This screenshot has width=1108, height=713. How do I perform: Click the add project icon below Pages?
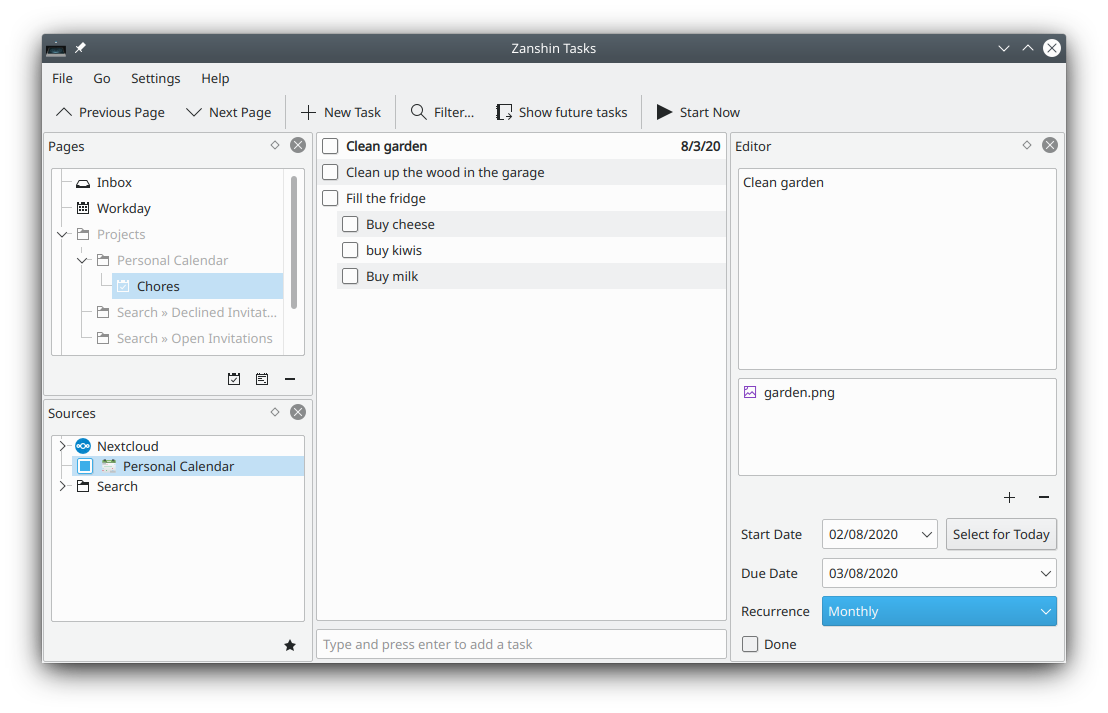point(234,379)
